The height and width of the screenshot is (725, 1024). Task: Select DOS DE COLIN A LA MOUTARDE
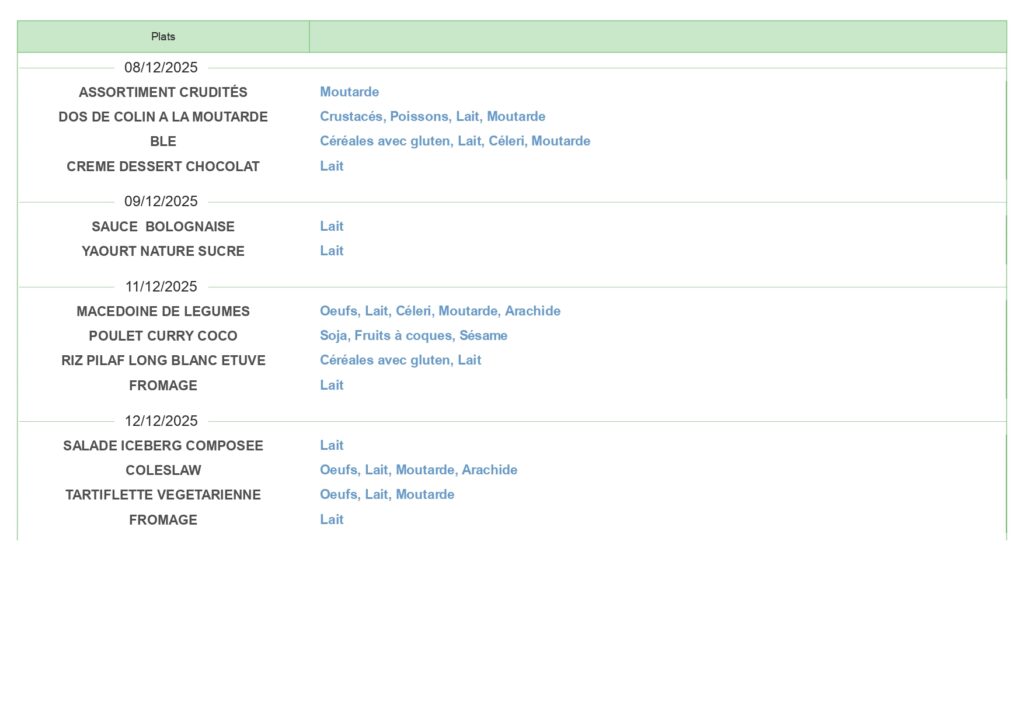pyautogui.click(x=163, y=117)
